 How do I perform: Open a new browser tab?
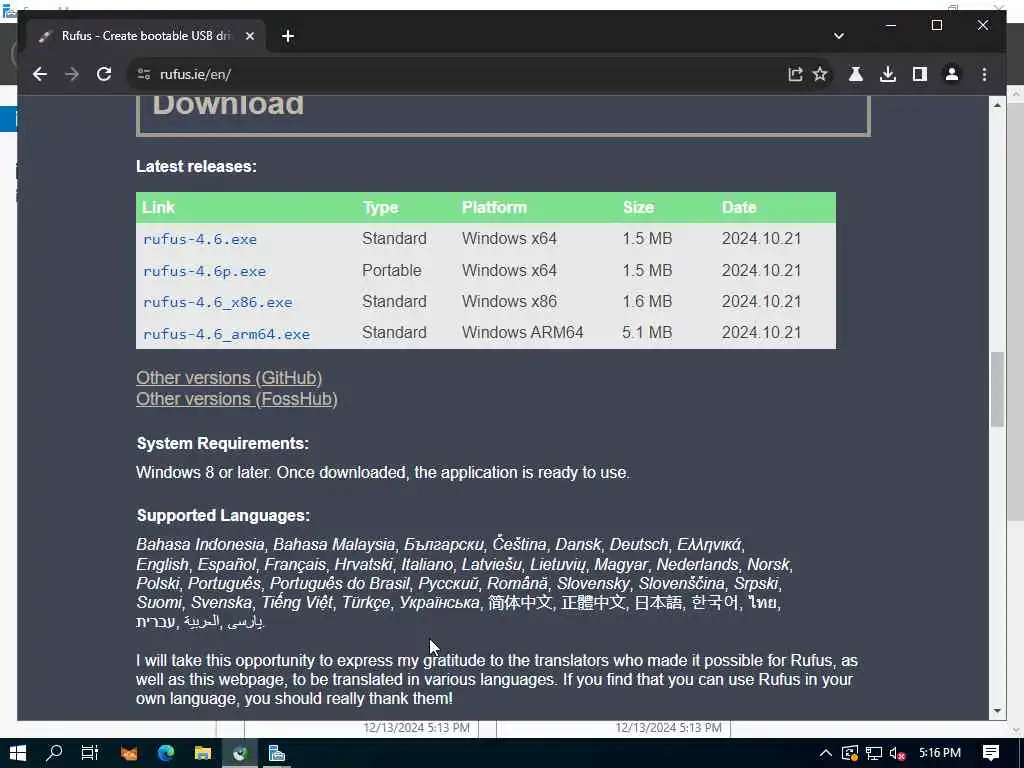coord(288,36)
